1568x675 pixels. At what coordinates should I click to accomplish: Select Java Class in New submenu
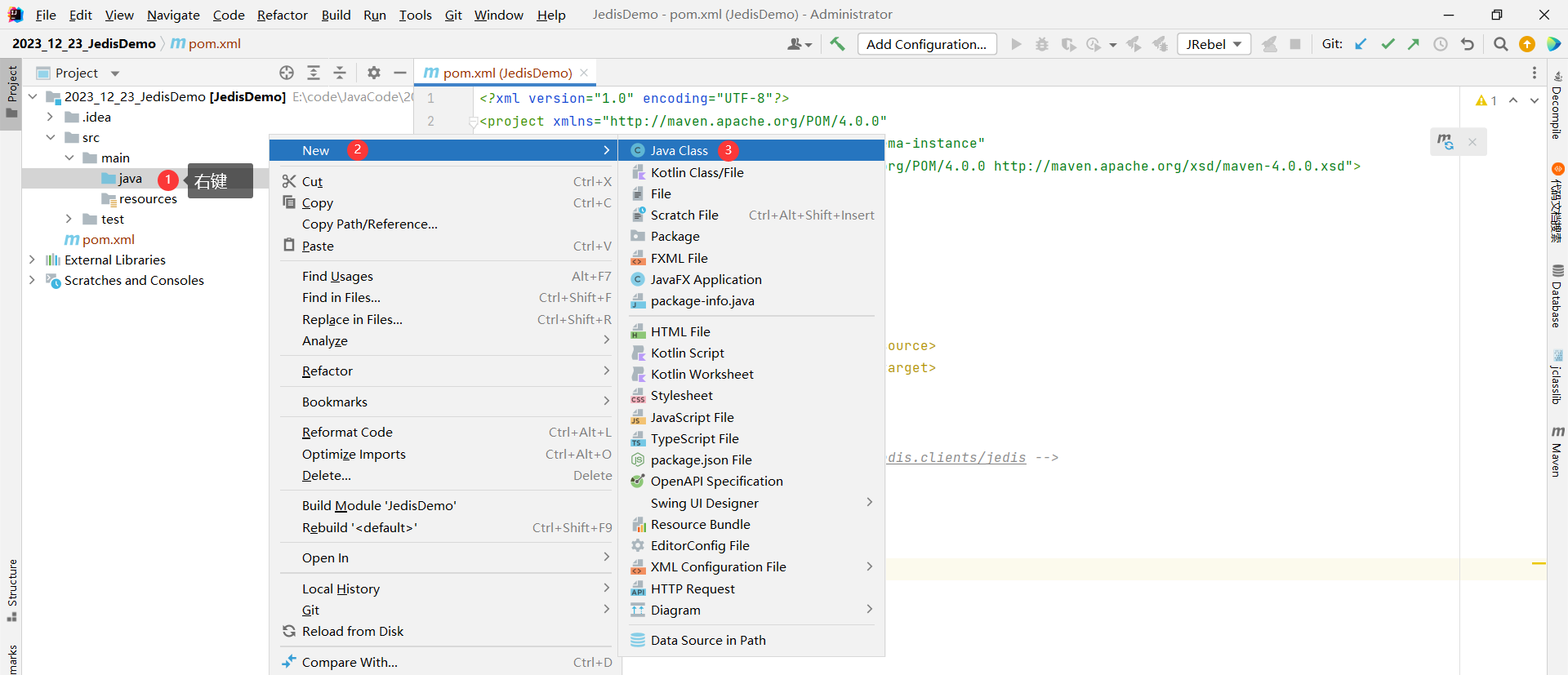(x=752, y=150)
